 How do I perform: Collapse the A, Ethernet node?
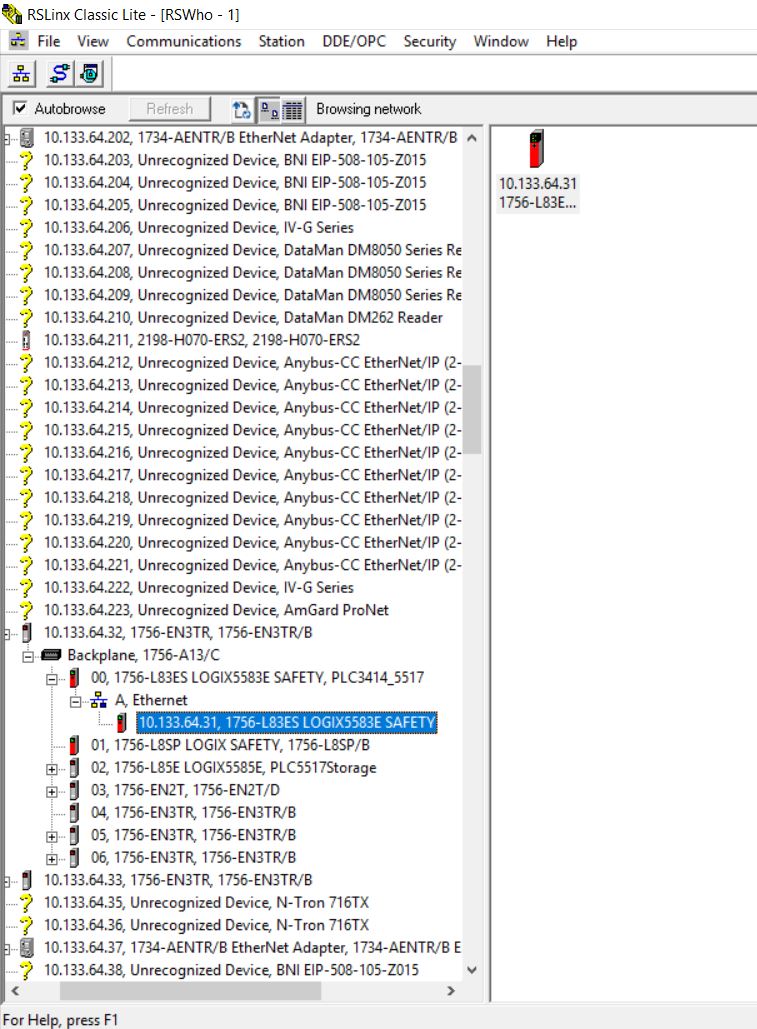75,700
